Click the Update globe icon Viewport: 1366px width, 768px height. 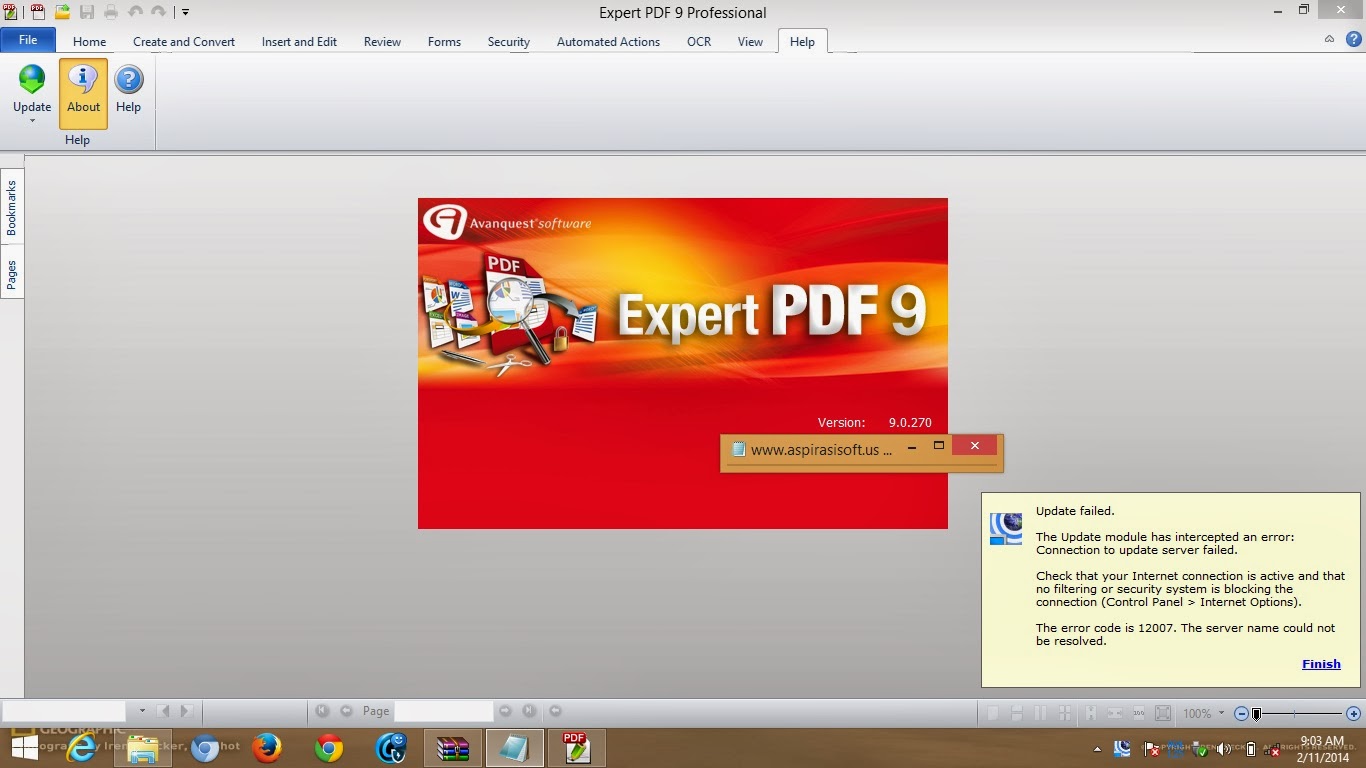click(32, 80)
